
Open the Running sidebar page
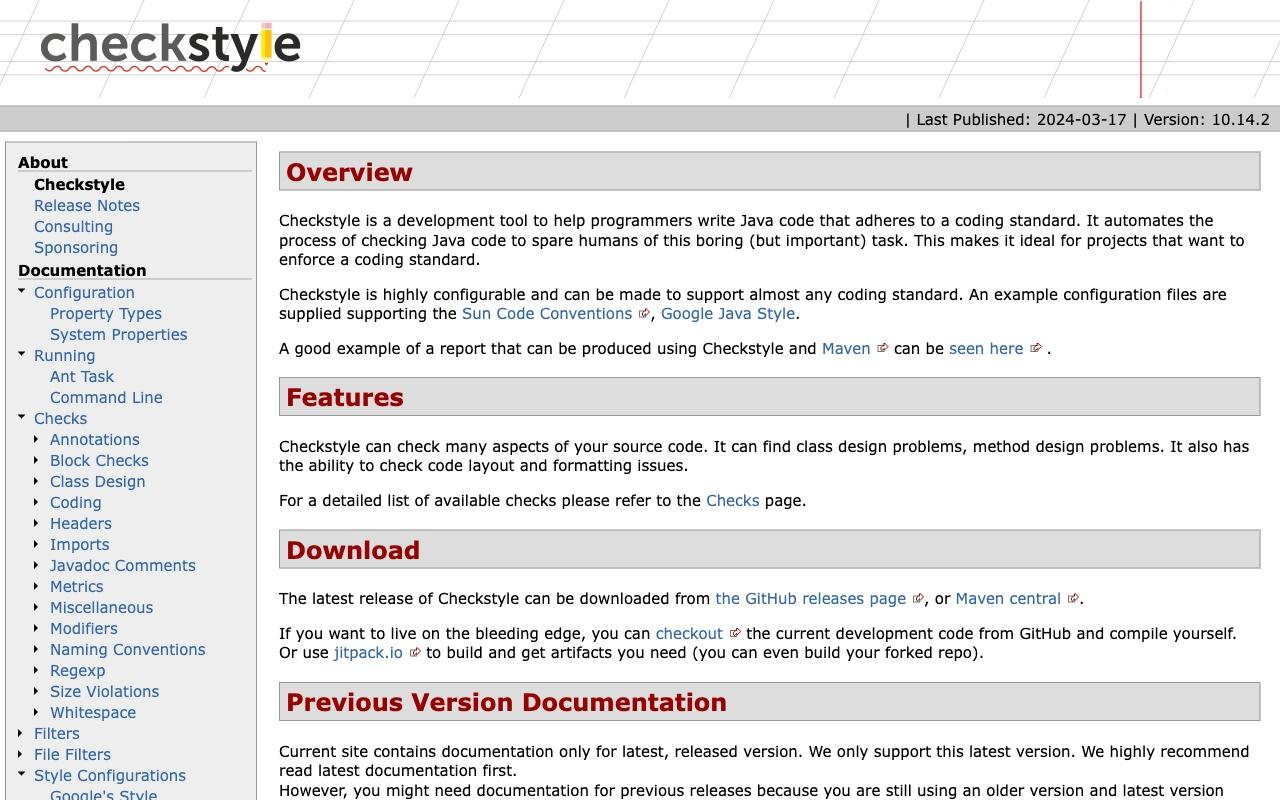[64, 356]
